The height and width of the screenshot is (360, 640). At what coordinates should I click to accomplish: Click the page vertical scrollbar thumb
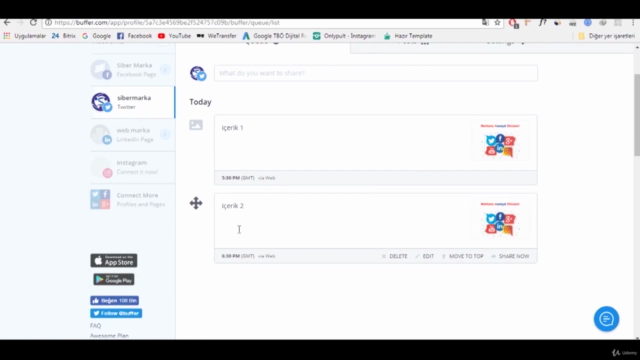(637, 115)
